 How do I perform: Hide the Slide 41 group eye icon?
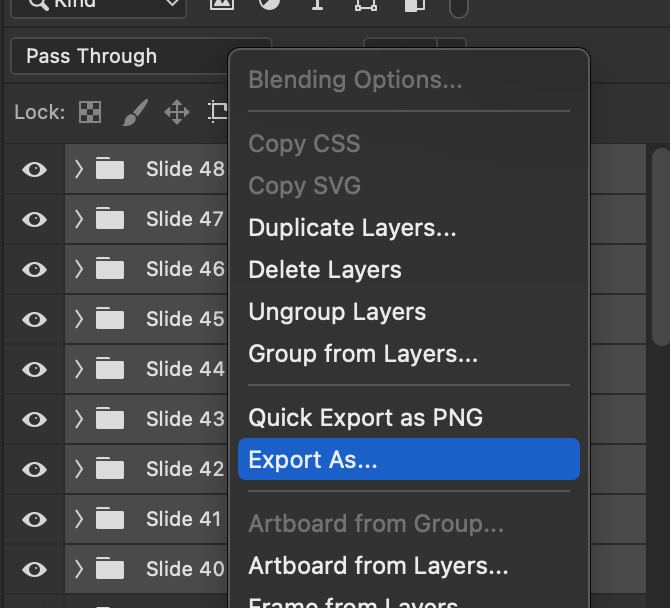coord(35,519)
